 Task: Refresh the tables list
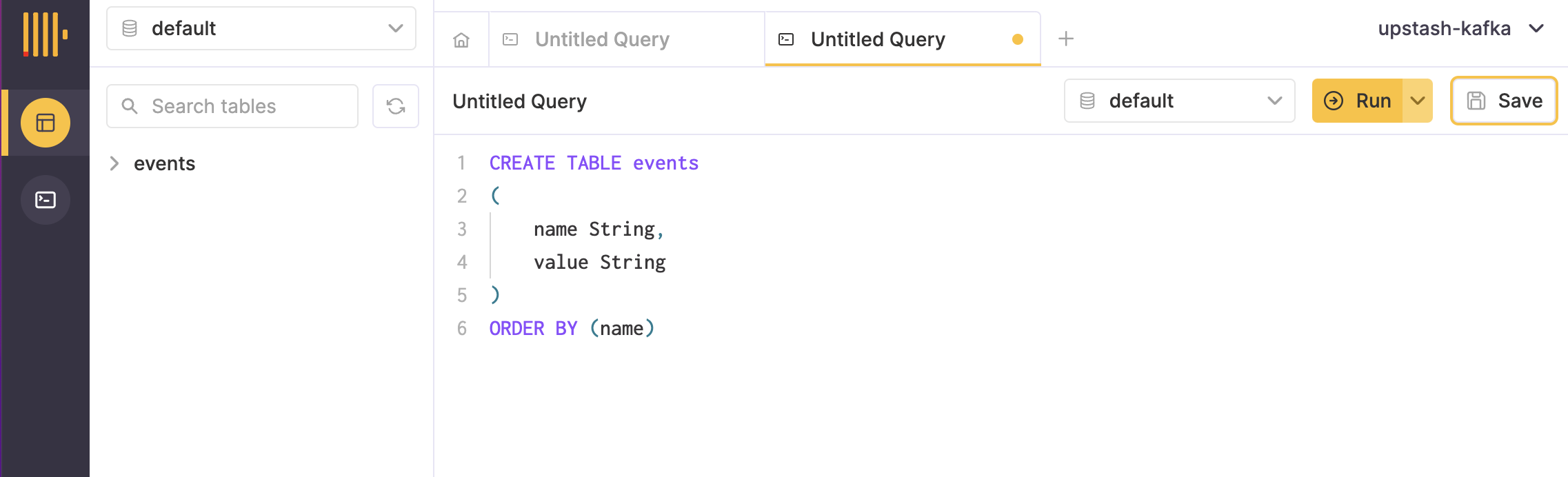click(x=395, y=106)
